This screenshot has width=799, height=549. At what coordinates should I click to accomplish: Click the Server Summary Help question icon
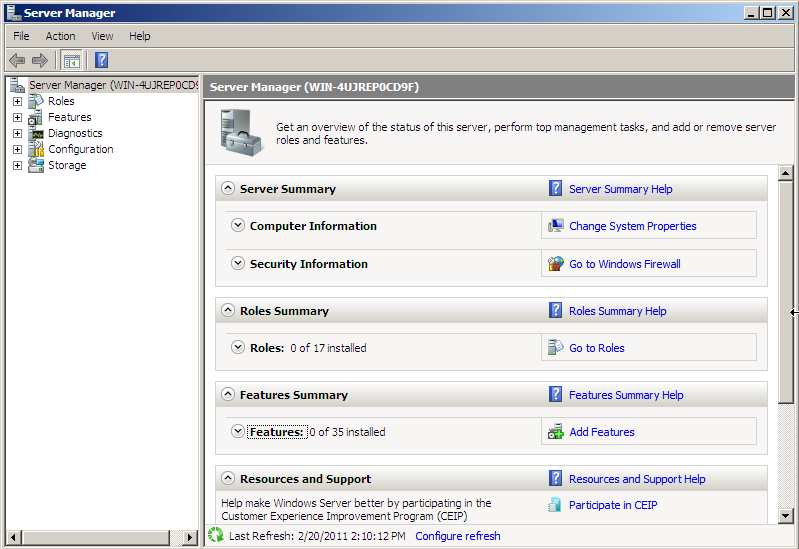point(555,189)
